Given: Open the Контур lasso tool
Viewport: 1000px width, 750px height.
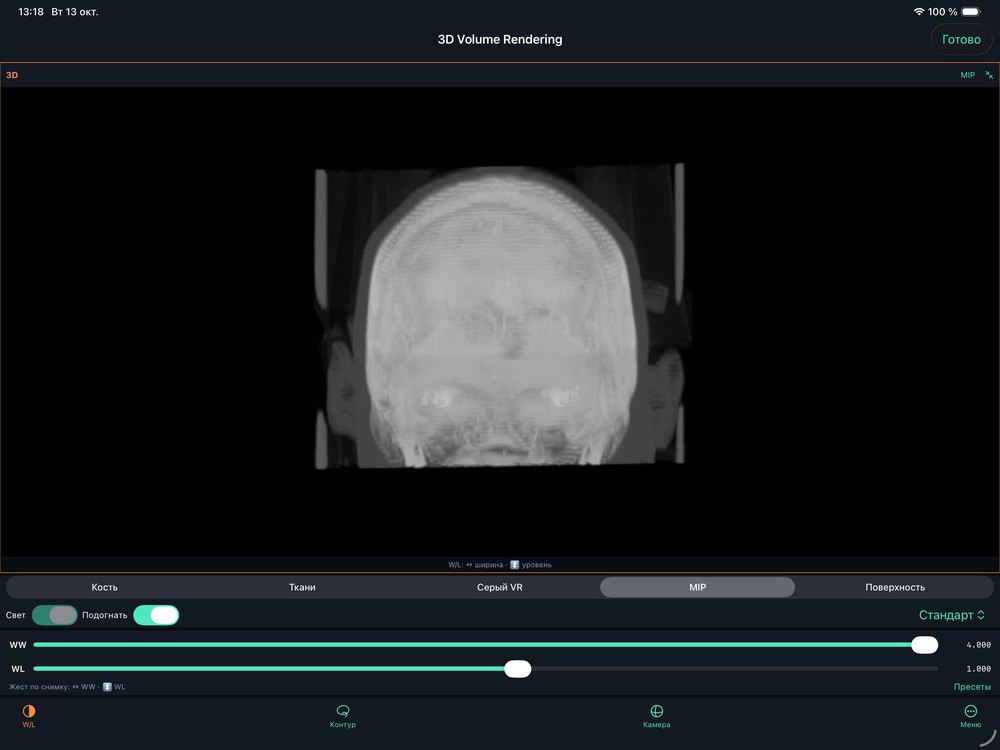Looking at the screenshot, I should click(x=342, y=711).
